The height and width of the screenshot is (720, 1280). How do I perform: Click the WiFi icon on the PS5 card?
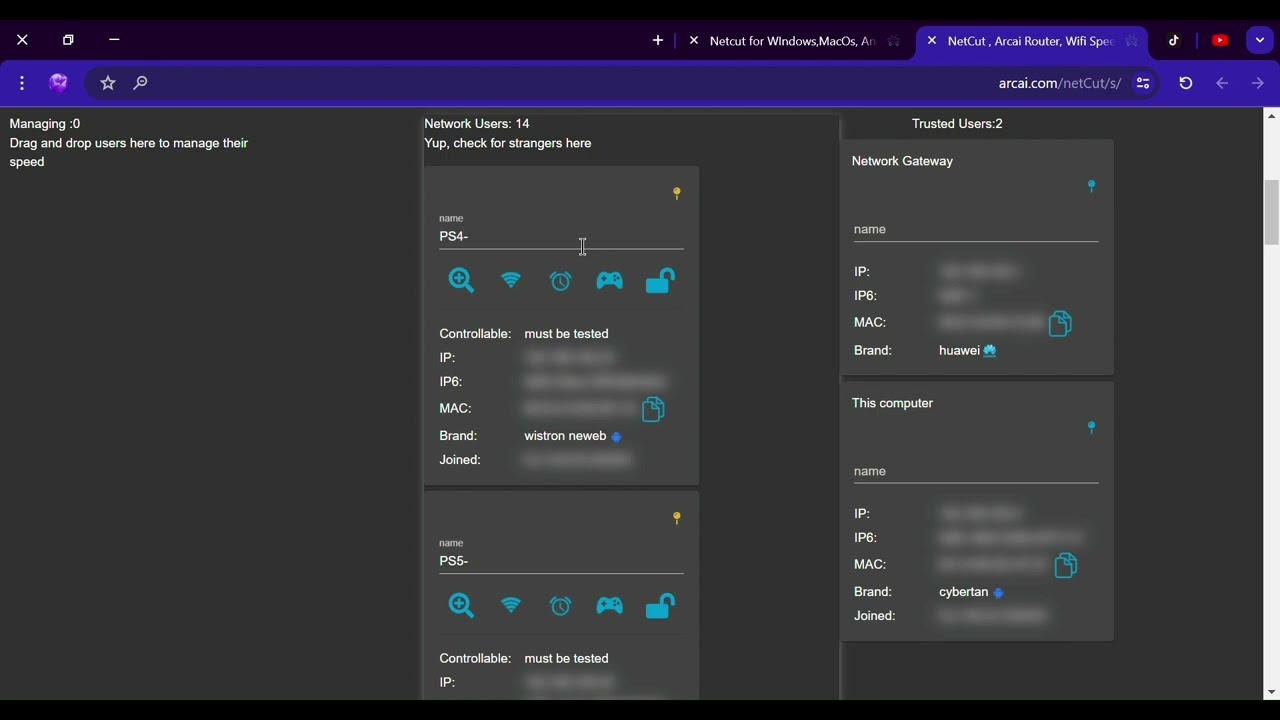tap(511, 605)
